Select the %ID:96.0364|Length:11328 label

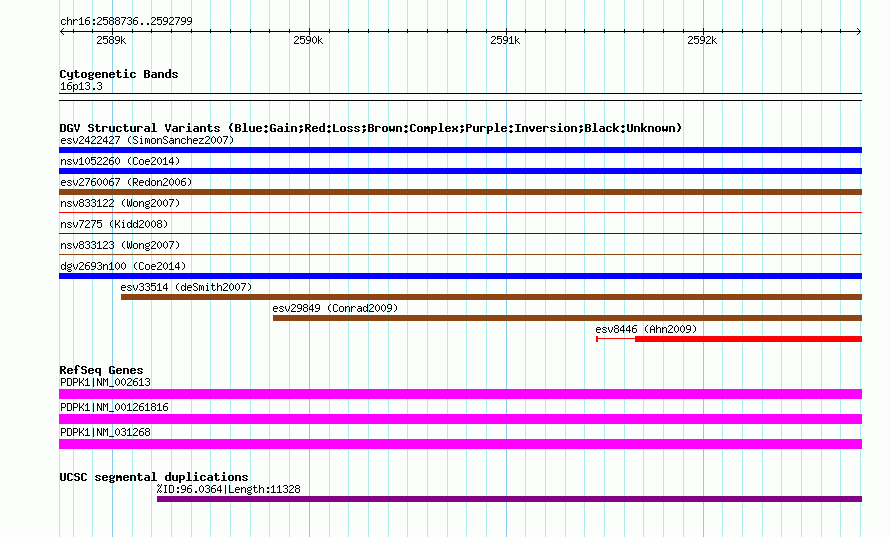click(229, 489)
